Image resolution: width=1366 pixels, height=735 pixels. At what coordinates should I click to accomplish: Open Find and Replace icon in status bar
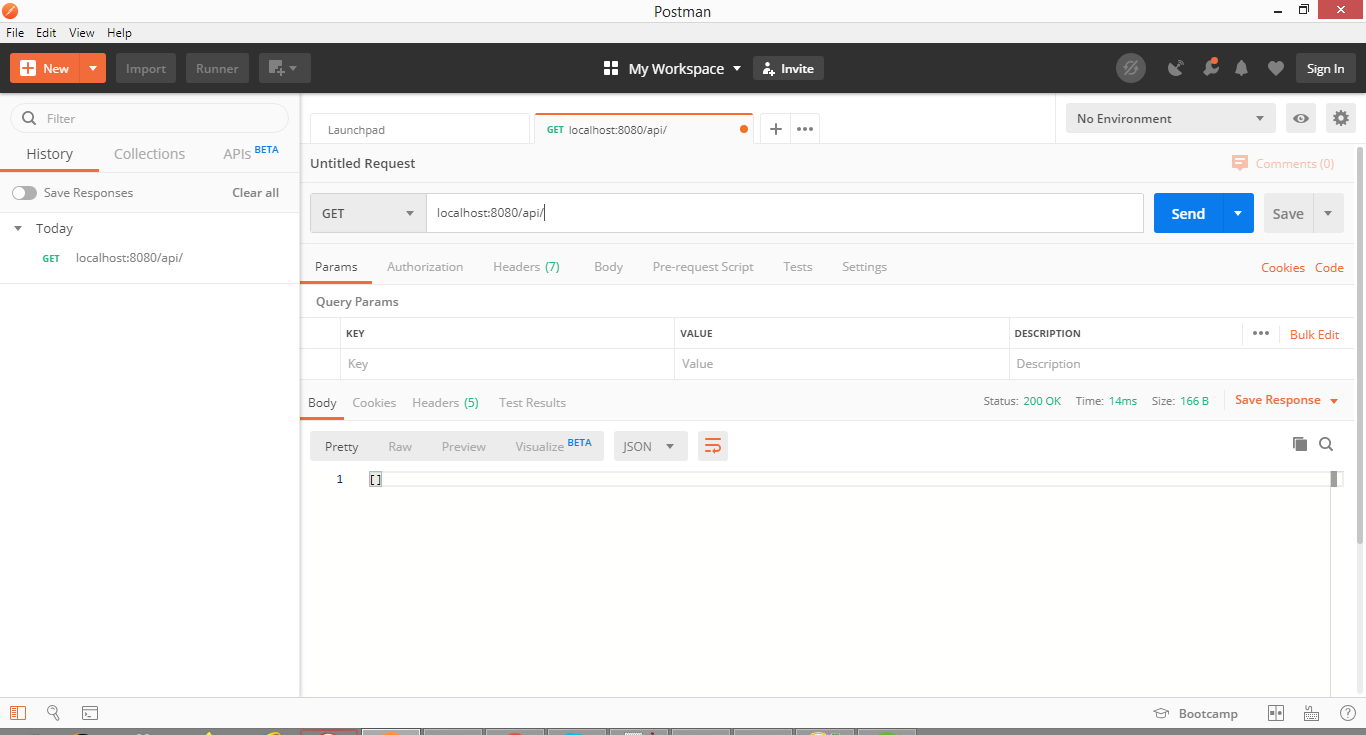tap(53, 713)
